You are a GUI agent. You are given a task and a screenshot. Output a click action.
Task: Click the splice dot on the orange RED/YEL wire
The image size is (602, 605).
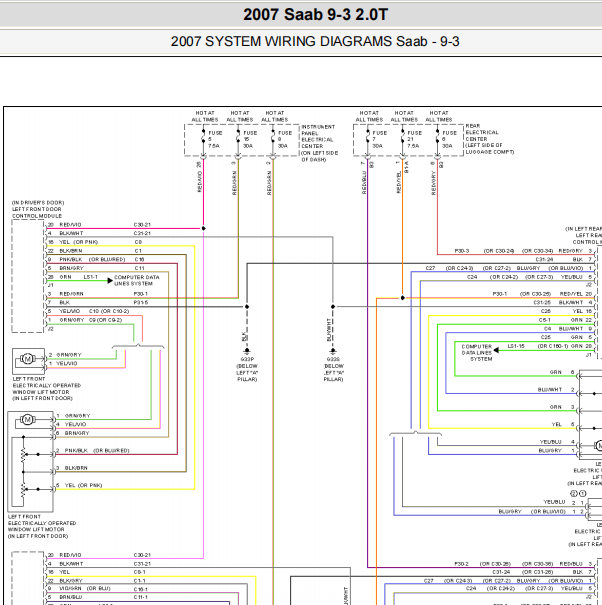pyautogui.click(x=402, y=298)
